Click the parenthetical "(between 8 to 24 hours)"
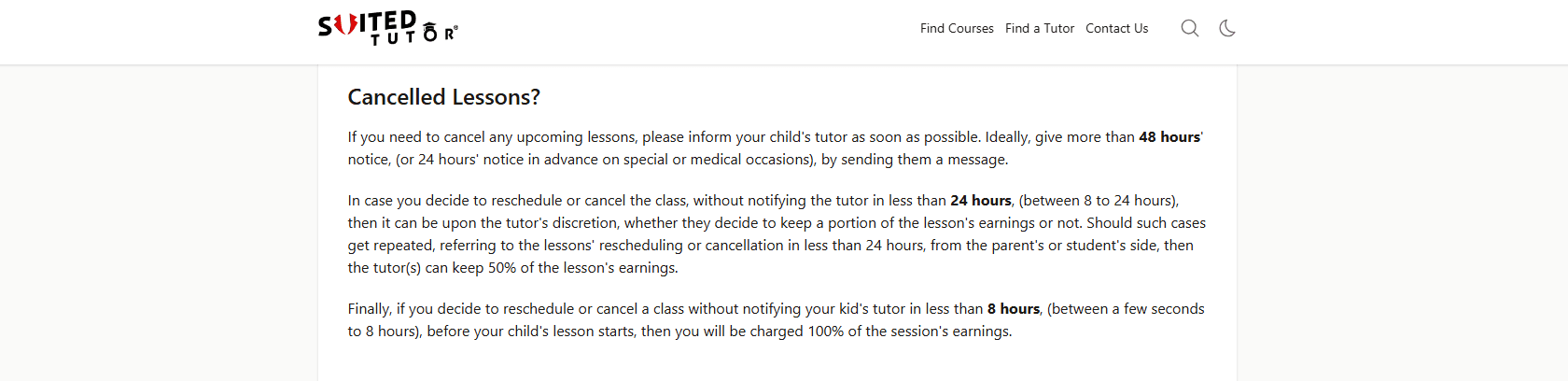 pyautogui.click(x=1099, y=201)
